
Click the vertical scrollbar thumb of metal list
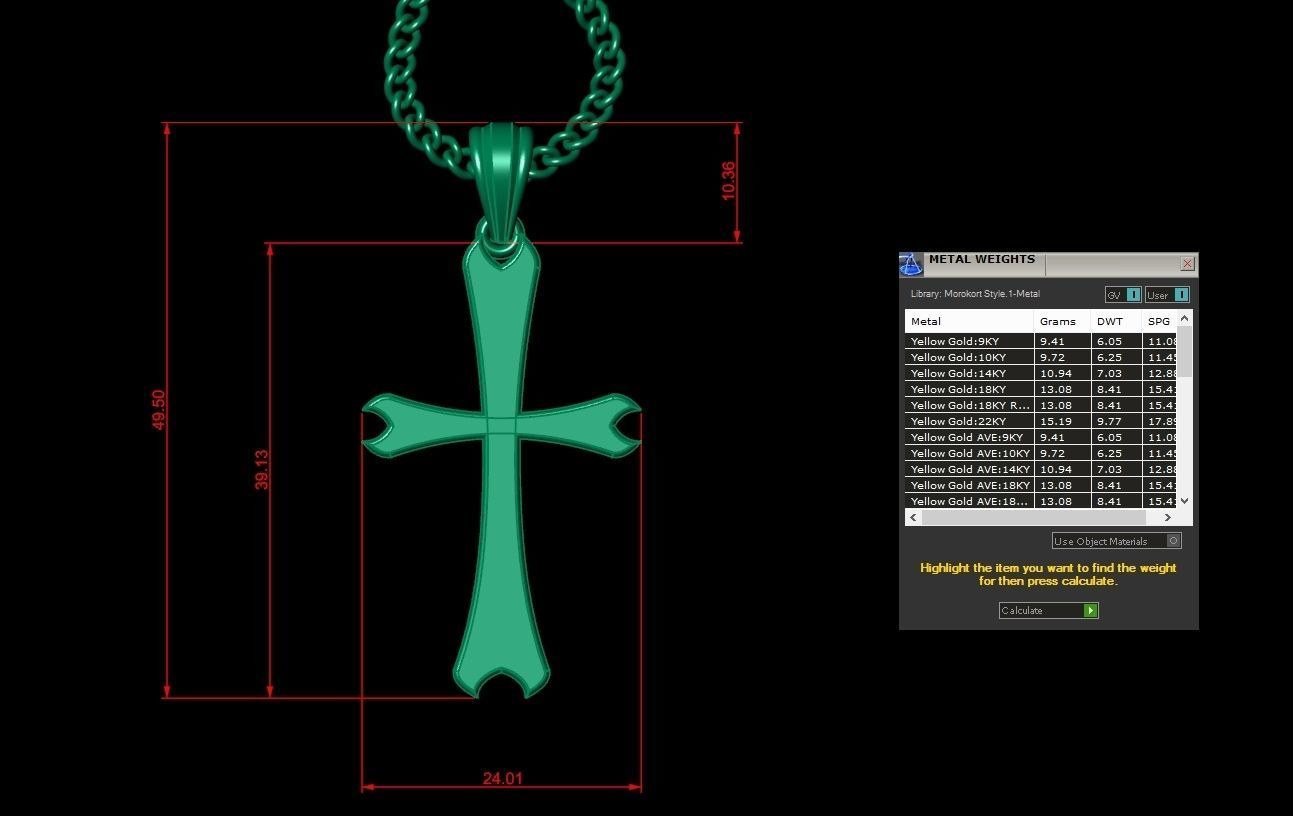[x=1184, y=352]
